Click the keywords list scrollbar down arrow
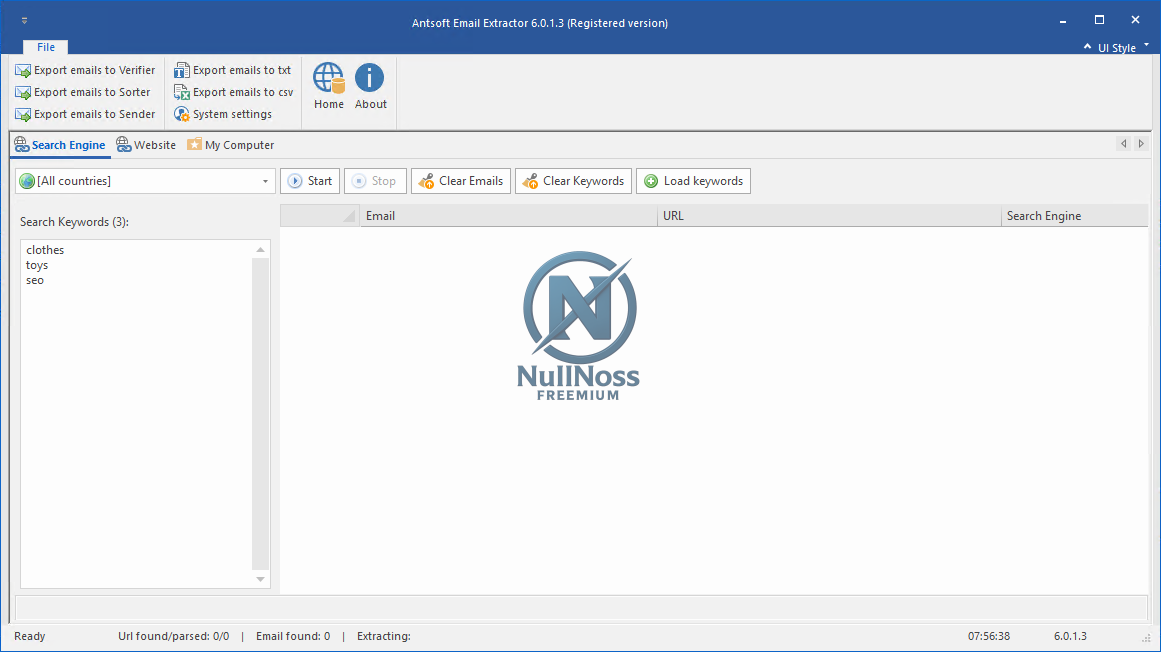Viewport: 1161px width, 652px height. pos(261,580)
